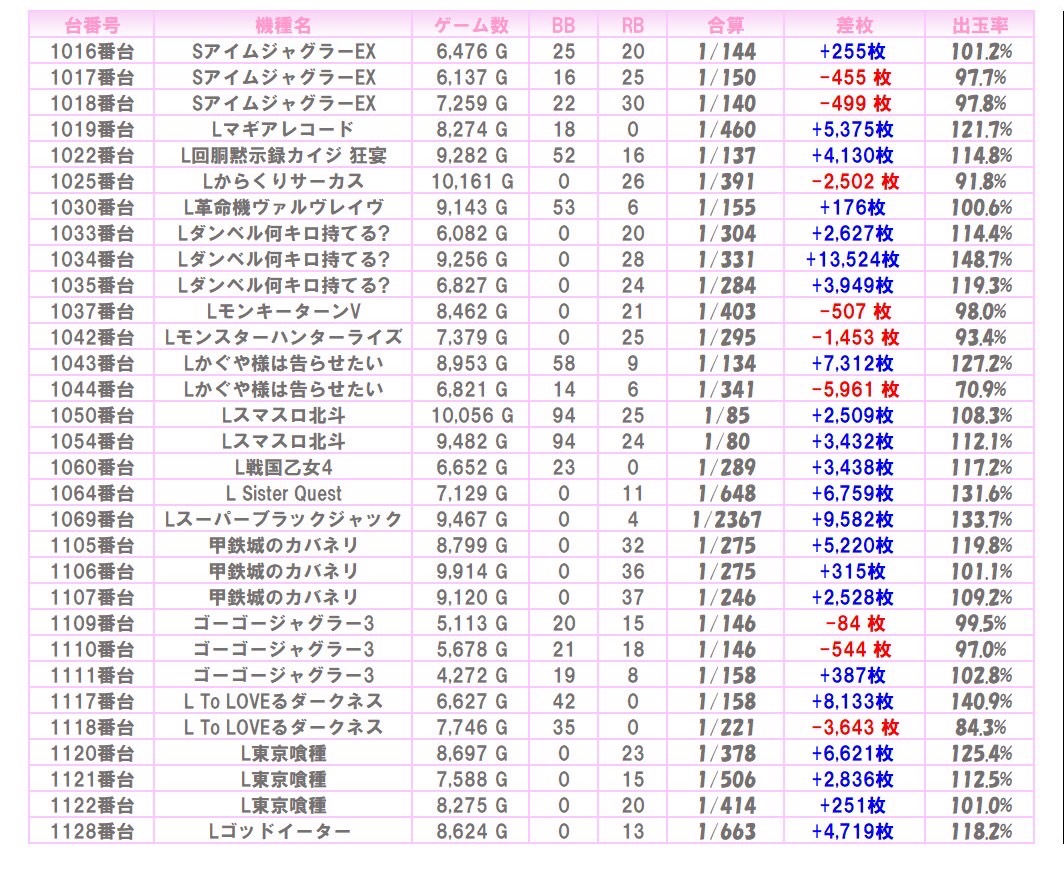This screenshot has height=870, width=1064.
Task: Select the 1121番台 cell
Action: [92, 780]
